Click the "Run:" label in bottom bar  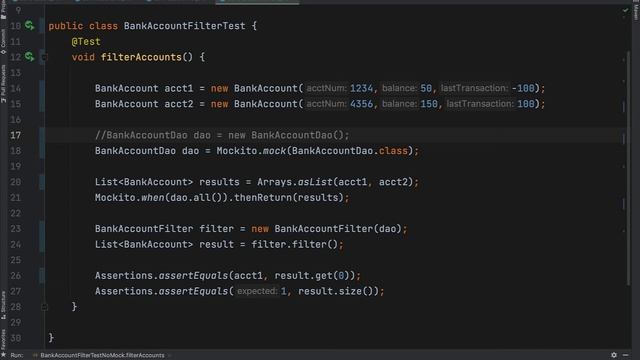(x=17, y=355)
